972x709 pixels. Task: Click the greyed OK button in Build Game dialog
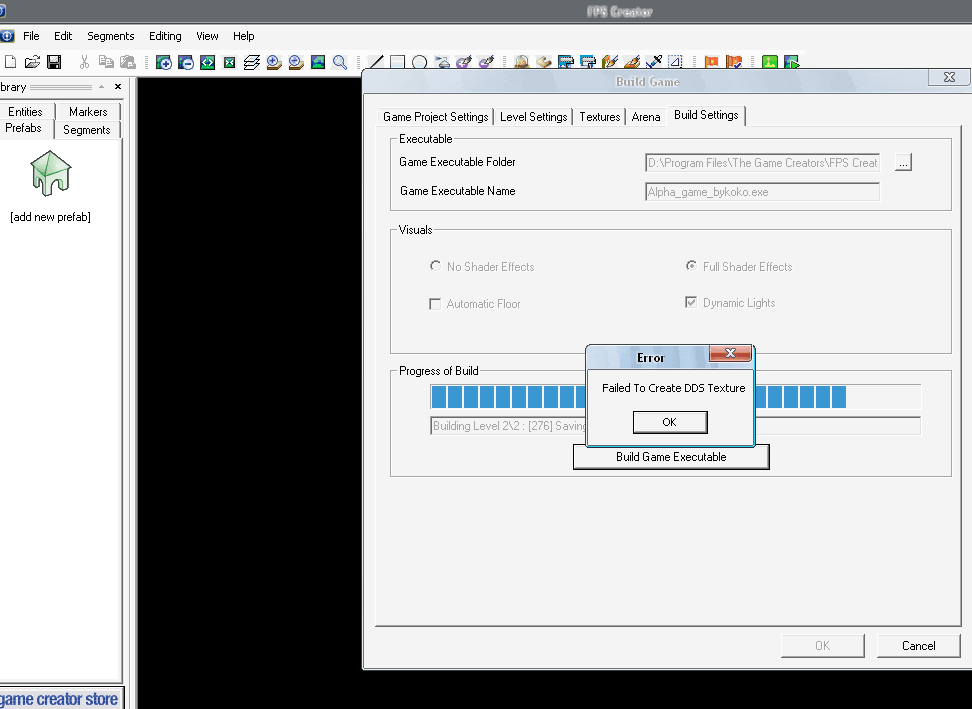click(823, 646)
